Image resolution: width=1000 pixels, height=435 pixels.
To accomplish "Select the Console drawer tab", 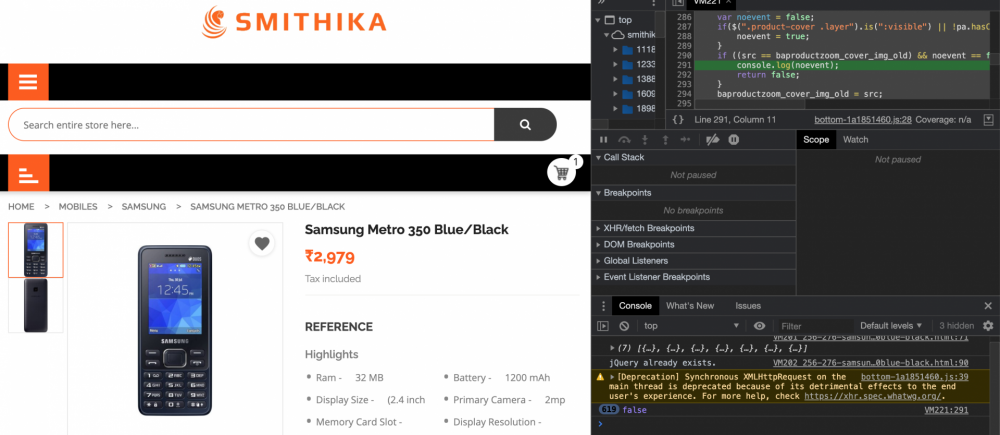I will 635,306.
